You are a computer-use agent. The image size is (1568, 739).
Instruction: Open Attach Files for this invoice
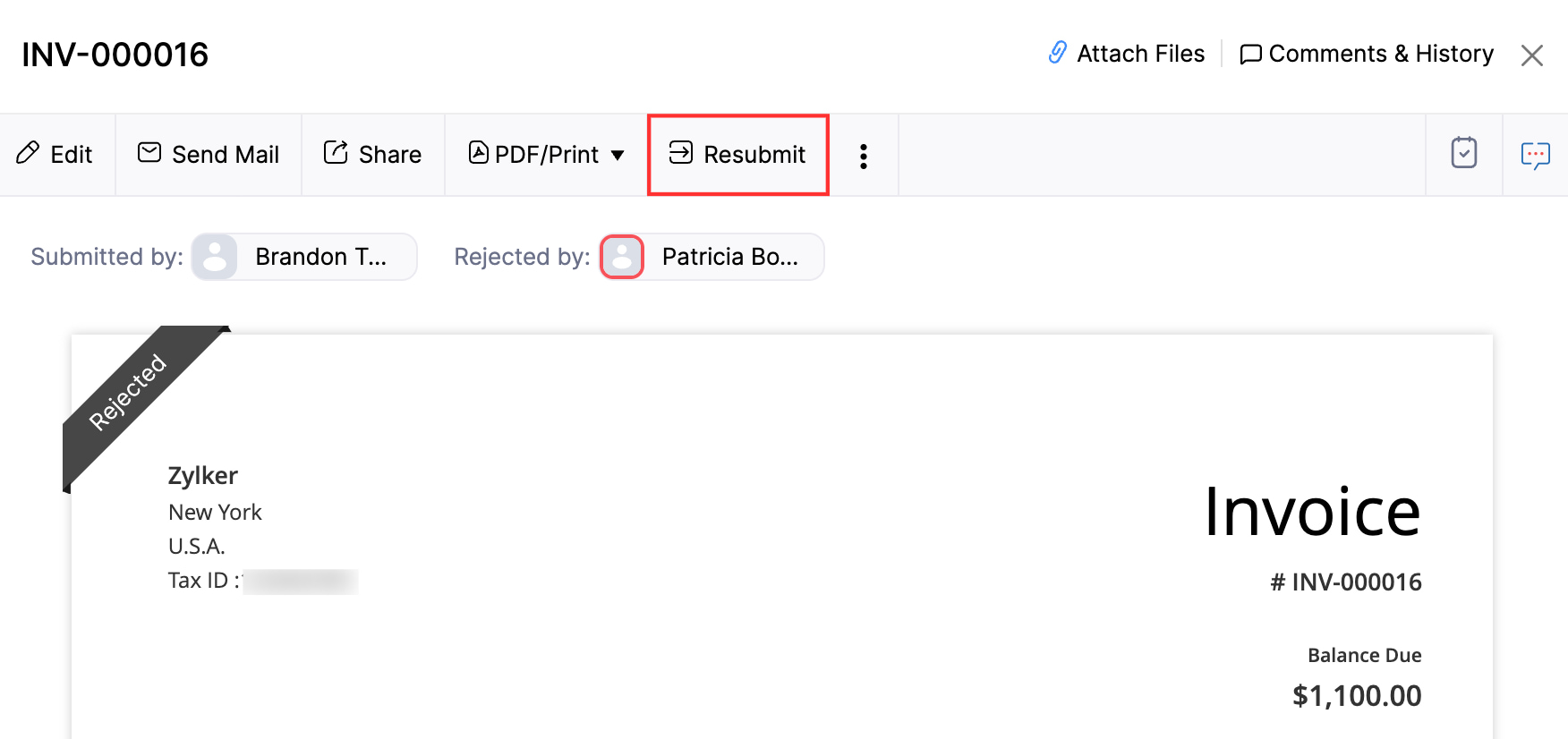pos(1125,53)
